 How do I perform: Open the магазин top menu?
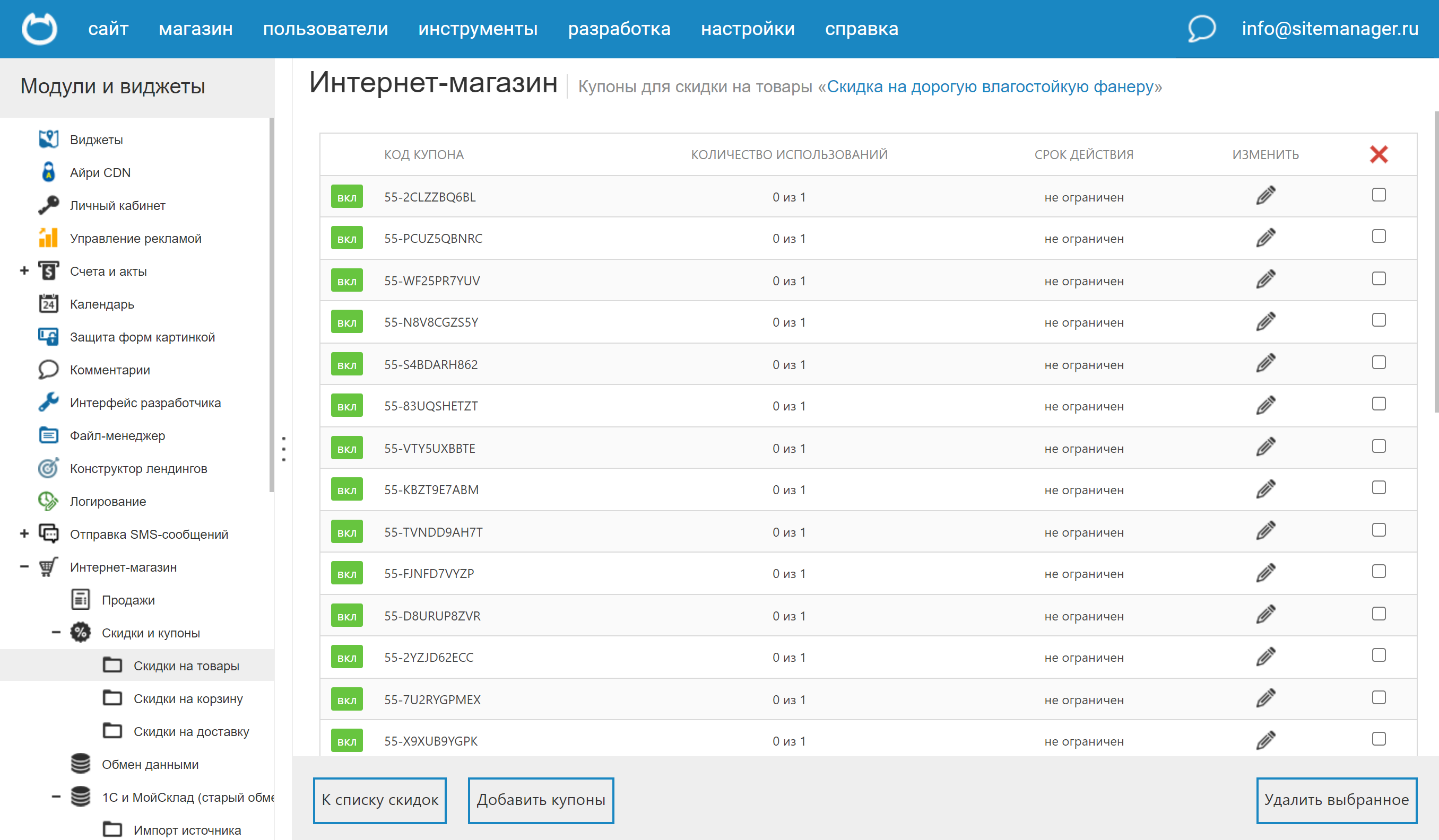pos(195,29)
